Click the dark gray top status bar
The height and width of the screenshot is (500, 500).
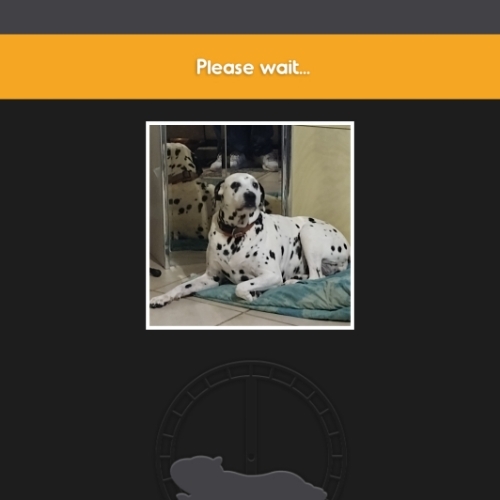point(250,17)
